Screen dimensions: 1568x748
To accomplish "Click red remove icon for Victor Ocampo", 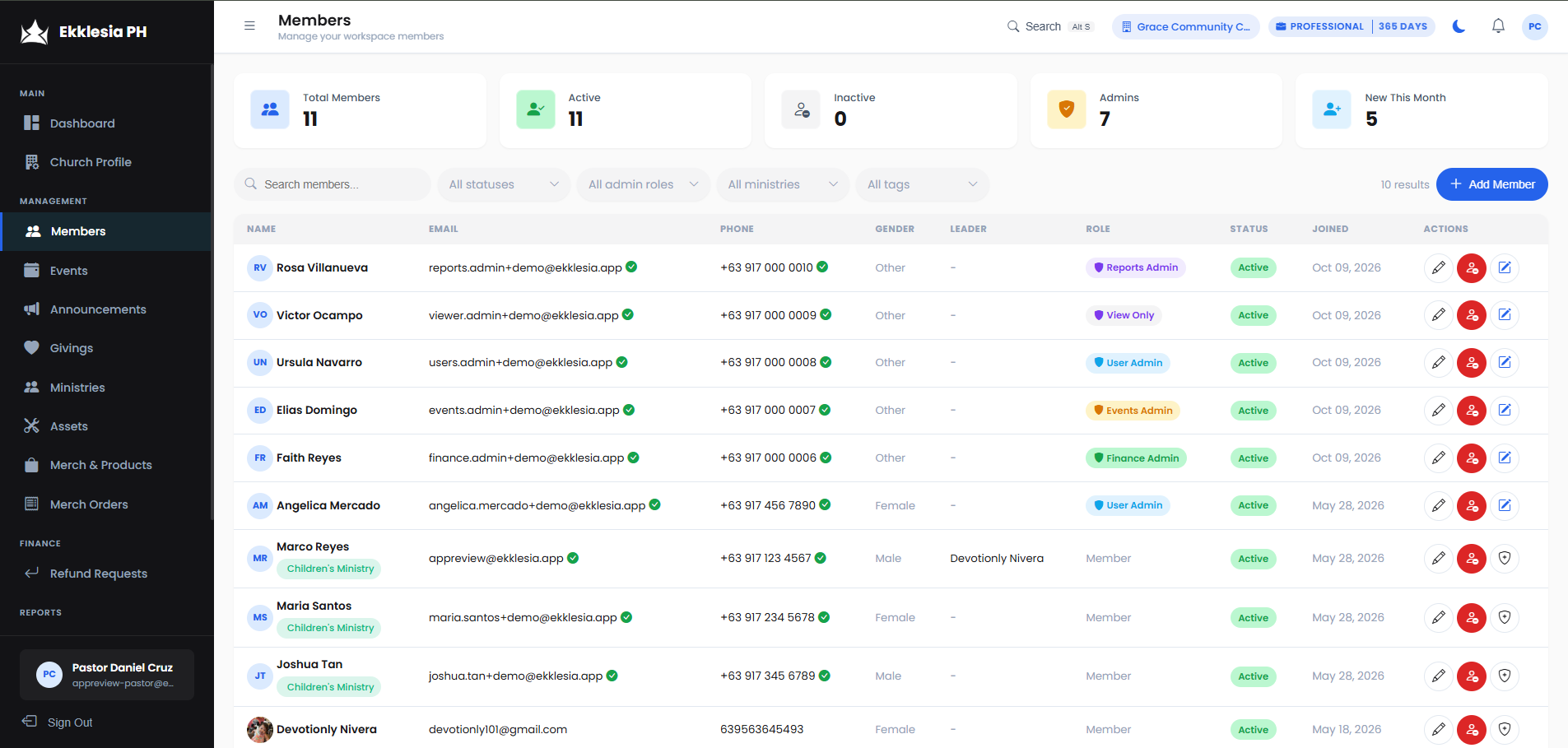I will 1472,315.
